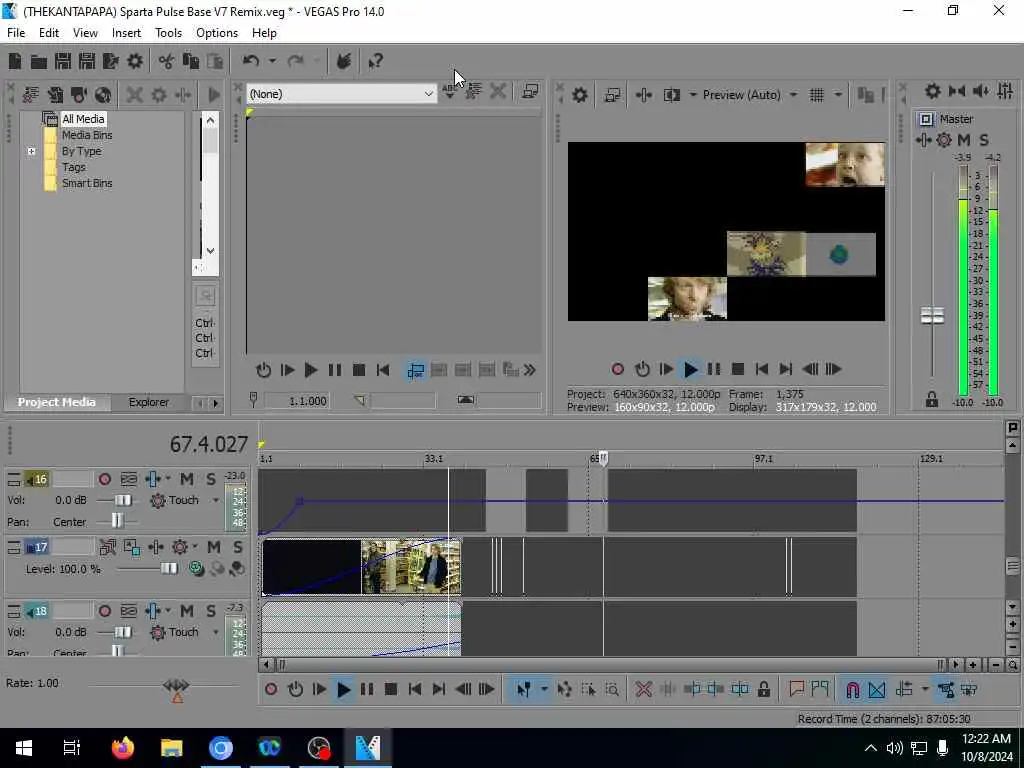Screen dimensions: 1024x768
Task: Adjust track 17 Level slider
Action: point(168,569)
